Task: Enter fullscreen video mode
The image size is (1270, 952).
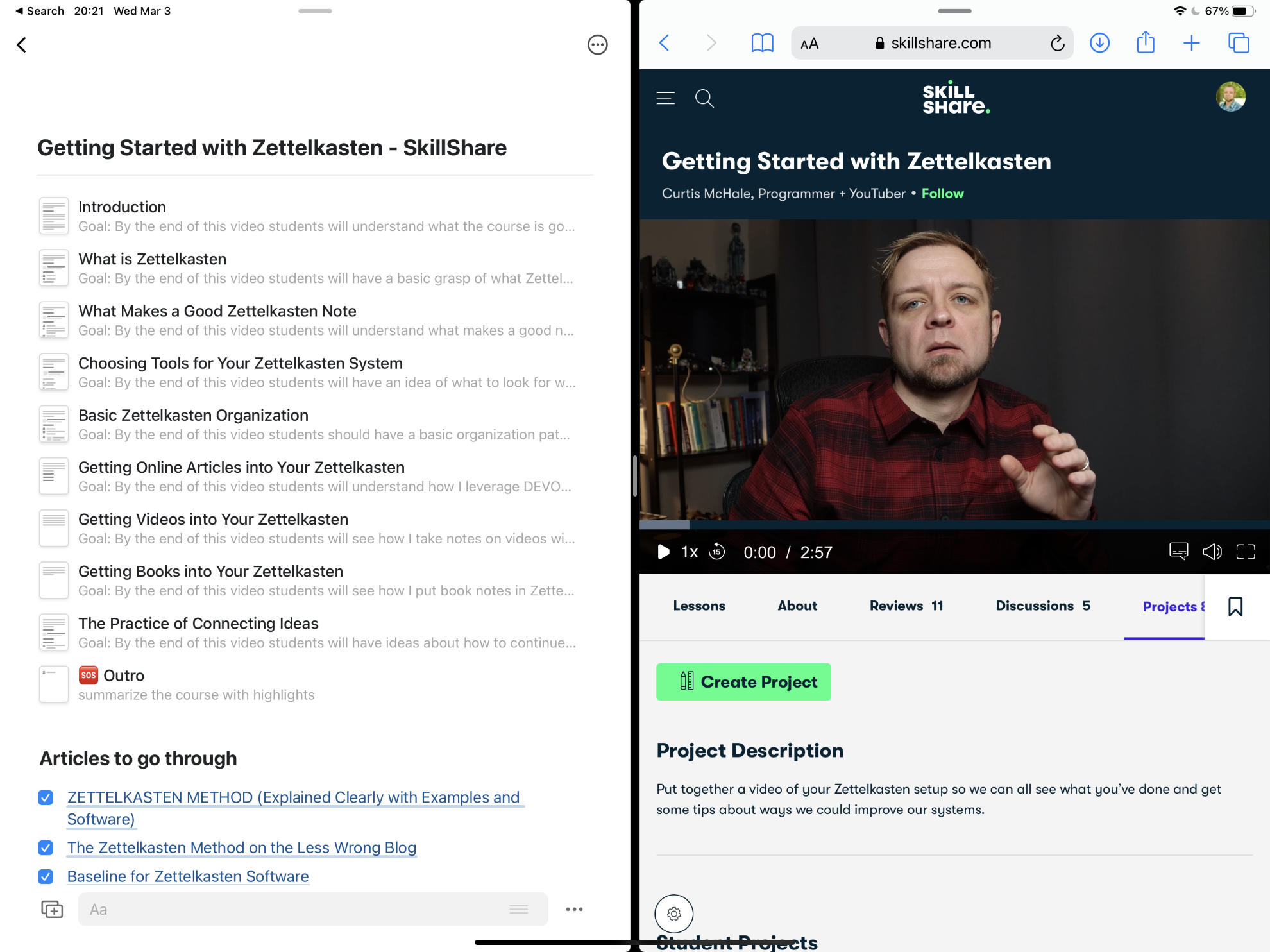Action: (1247, 552)
